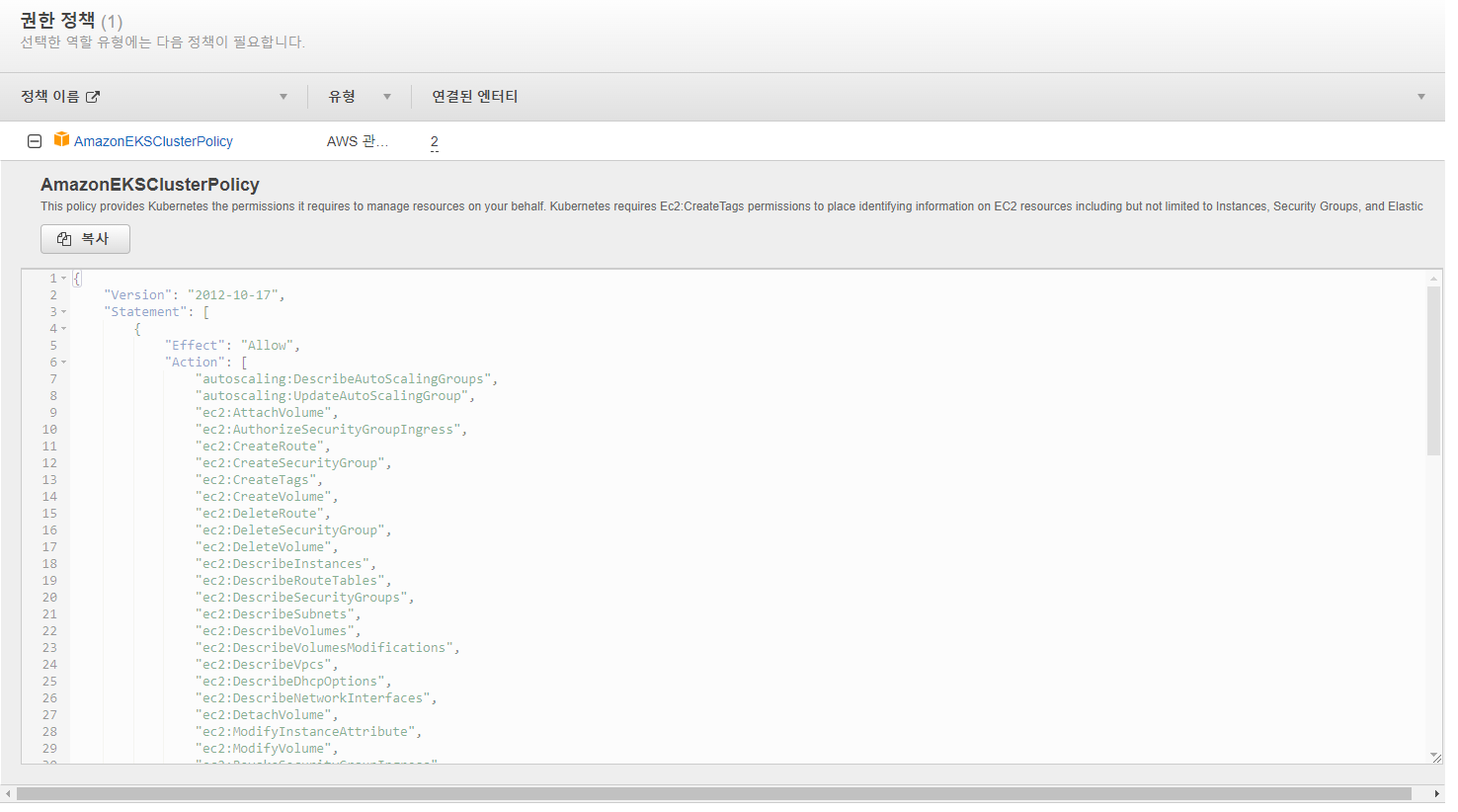The width and height of the screenshot is (1458, 812).
Task: Click the "Action": [ line
Action: coord(206,363)
